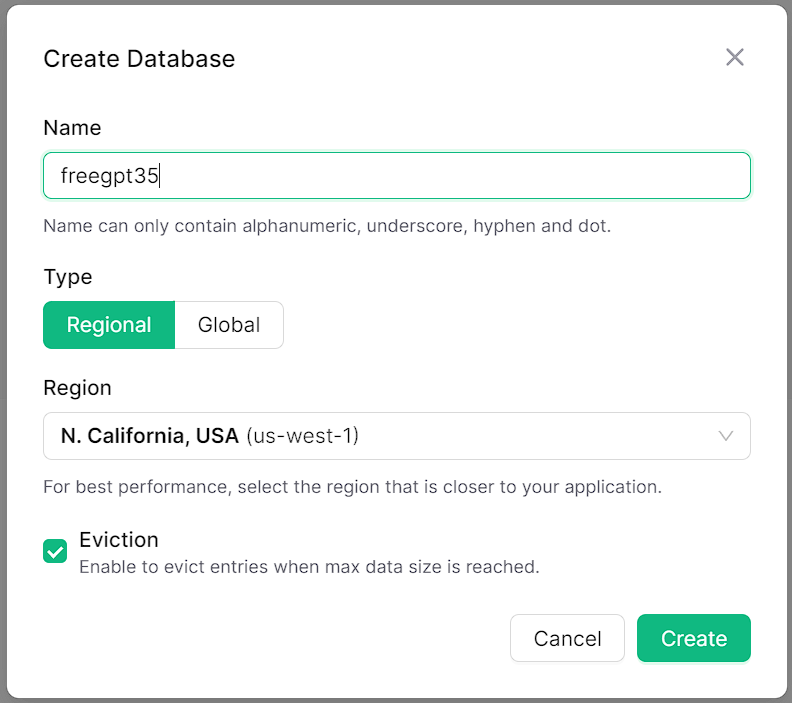Click the eviction description text
Image resolution: width=792 pixels, height=703 pixels.
(309, 567)
